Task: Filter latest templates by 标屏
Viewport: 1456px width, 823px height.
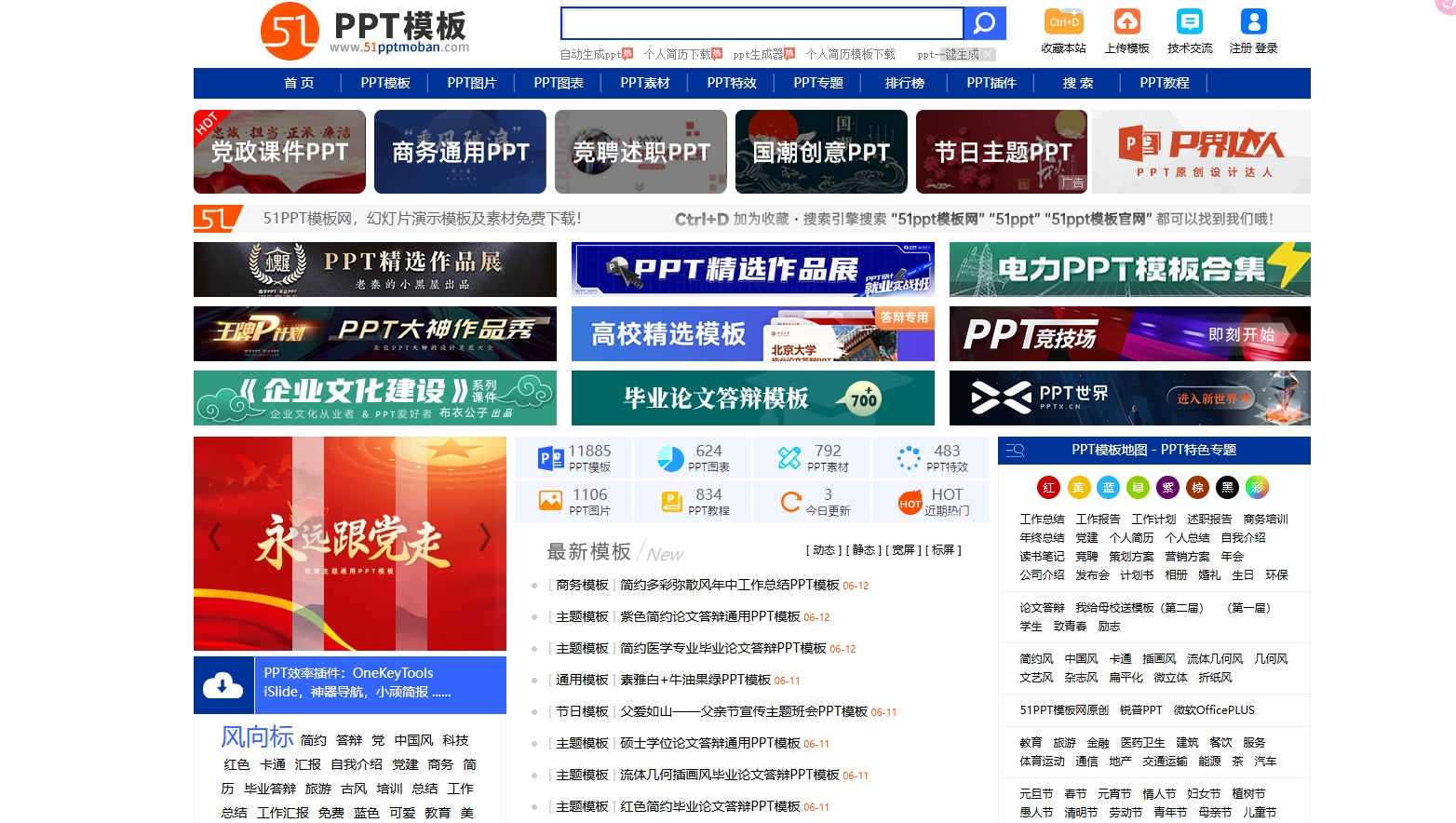Action: coord(943,550)
